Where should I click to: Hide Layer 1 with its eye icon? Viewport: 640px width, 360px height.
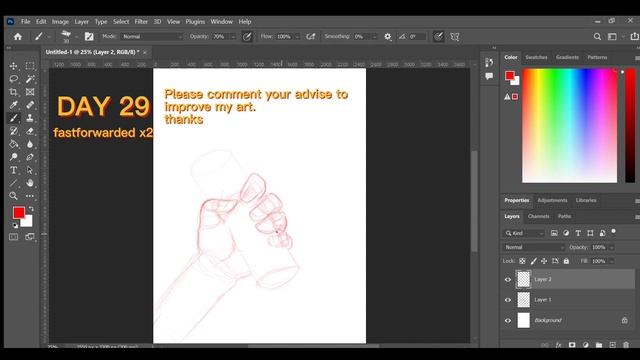[x=508, y=300]
